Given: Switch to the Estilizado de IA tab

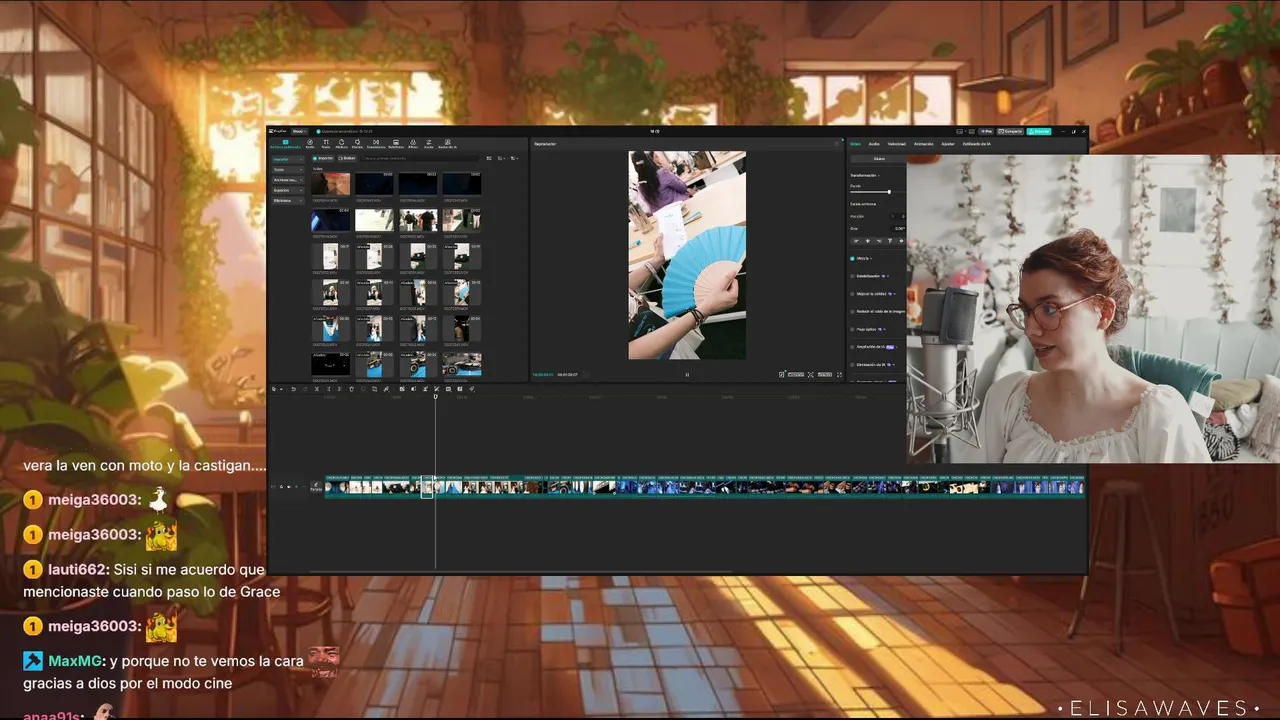Looking at the screenshot, I should point(977,144).
